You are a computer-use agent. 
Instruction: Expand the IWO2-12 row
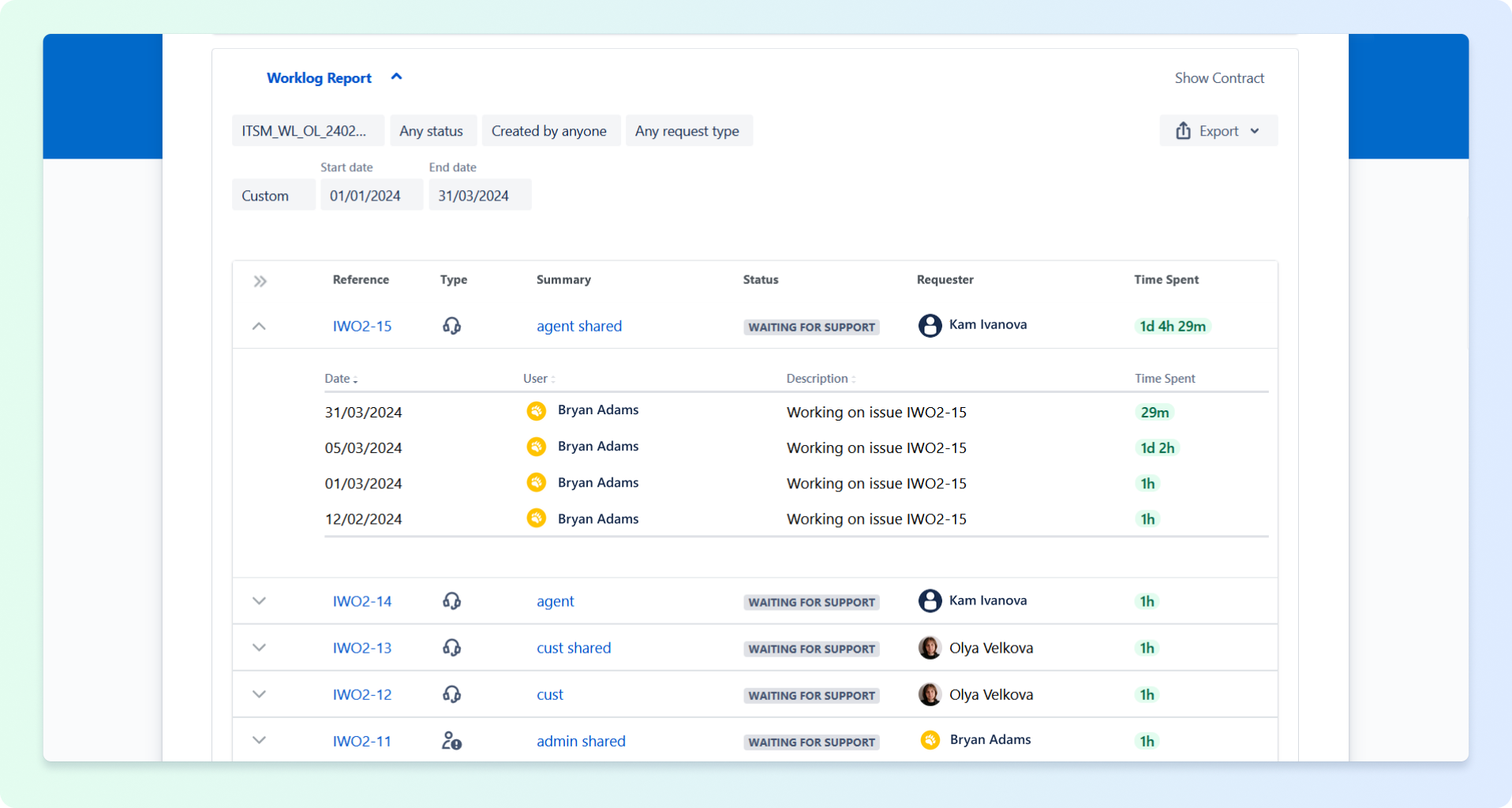coord(259,694)
